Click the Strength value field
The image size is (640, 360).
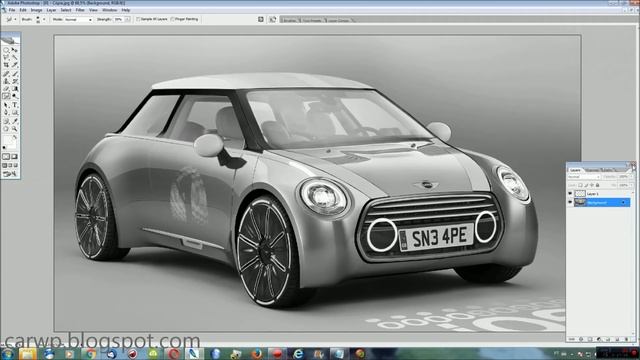point(119,19)
